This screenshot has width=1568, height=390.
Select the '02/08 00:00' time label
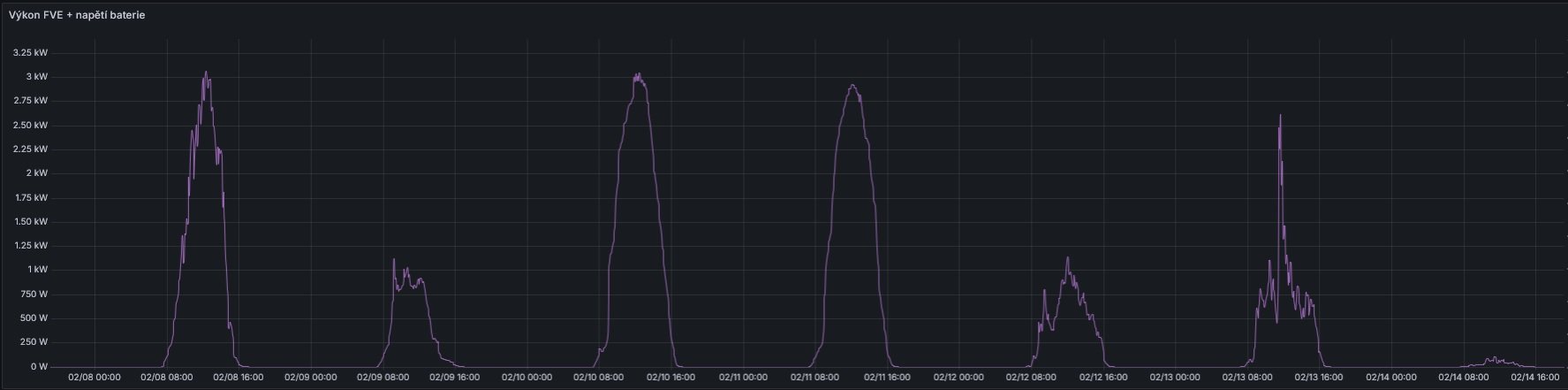(94, 377)
